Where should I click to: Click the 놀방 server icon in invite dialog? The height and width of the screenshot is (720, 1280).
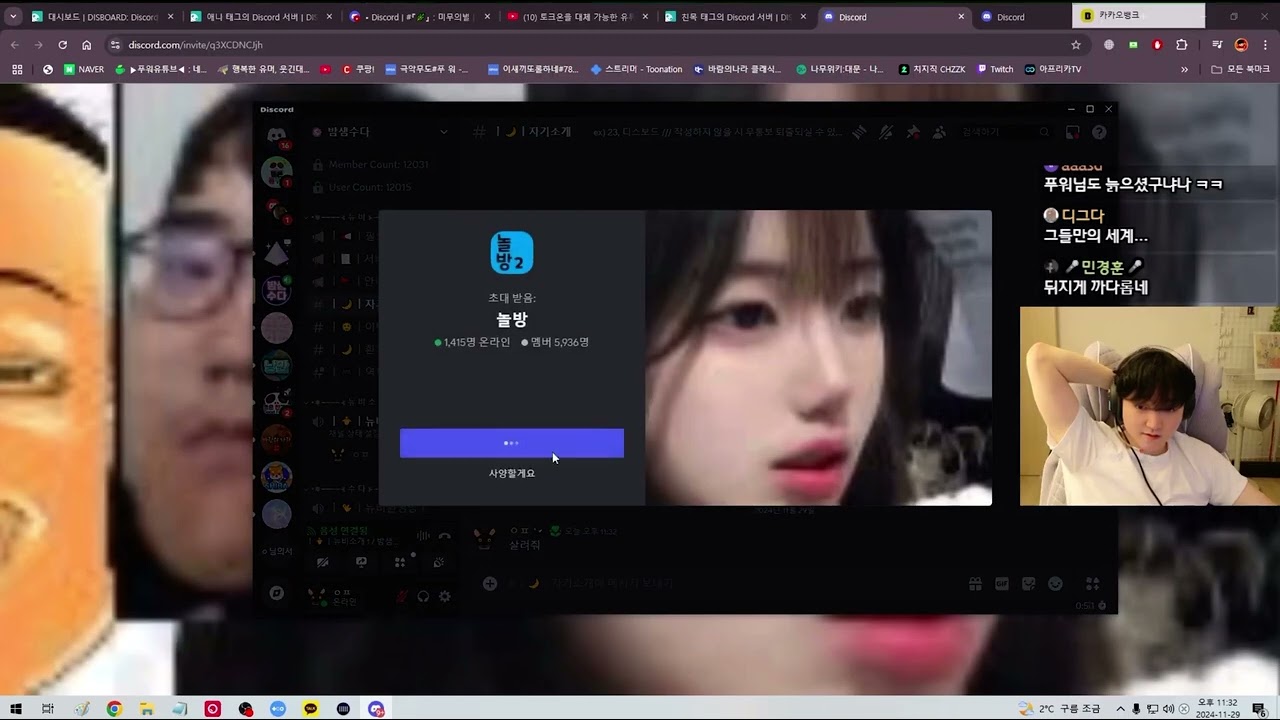tap(512, 252)
